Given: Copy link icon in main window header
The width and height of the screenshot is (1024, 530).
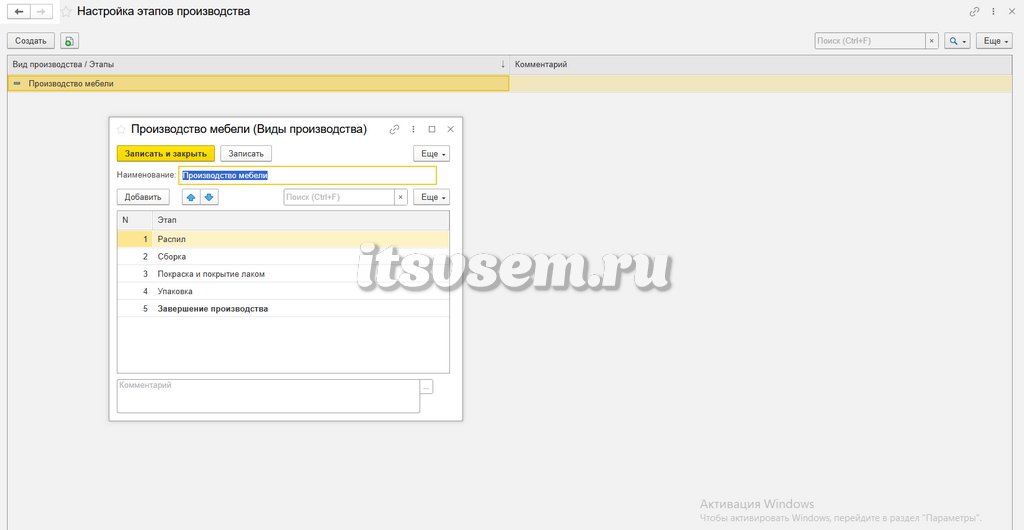Looking at the screenshot, I should pos(974,12).
